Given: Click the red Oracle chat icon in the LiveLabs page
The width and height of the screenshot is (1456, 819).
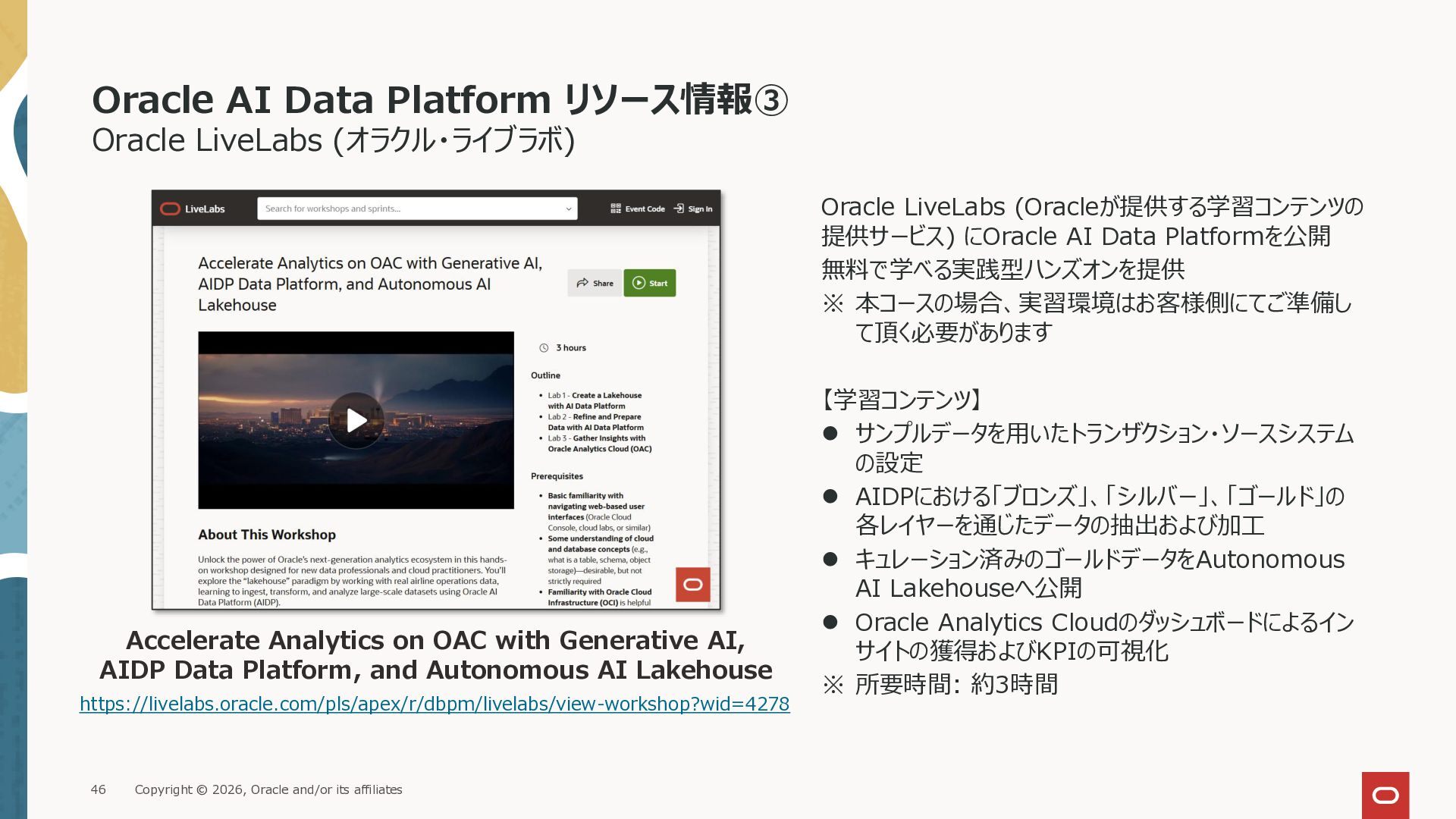Looking at the screenshot, I should click(692, 585).
